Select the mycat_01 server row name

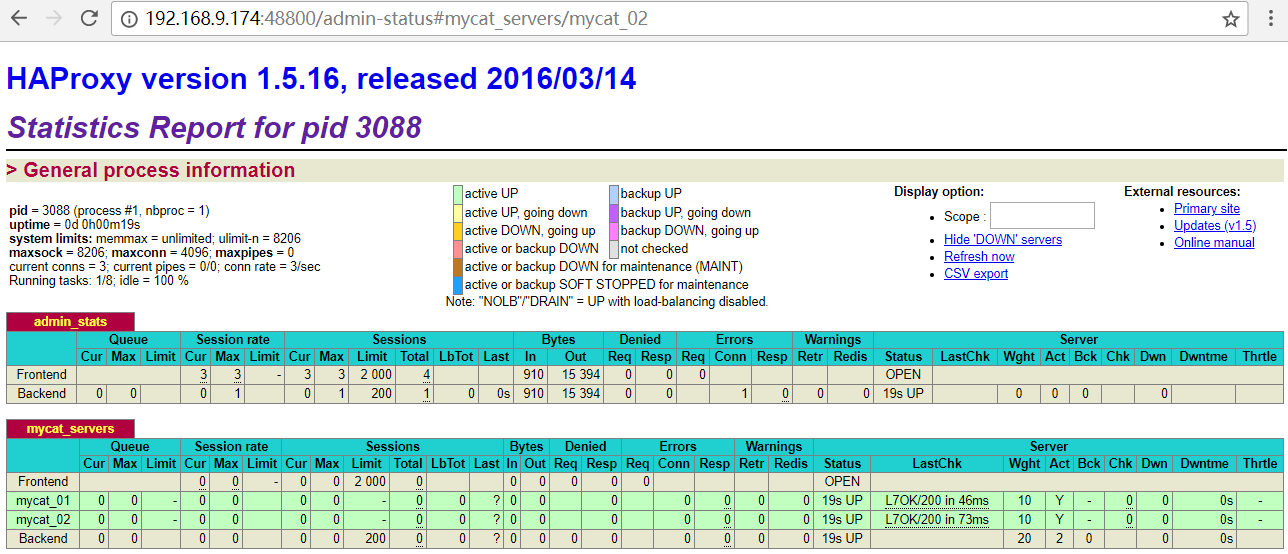pos(43,500)
